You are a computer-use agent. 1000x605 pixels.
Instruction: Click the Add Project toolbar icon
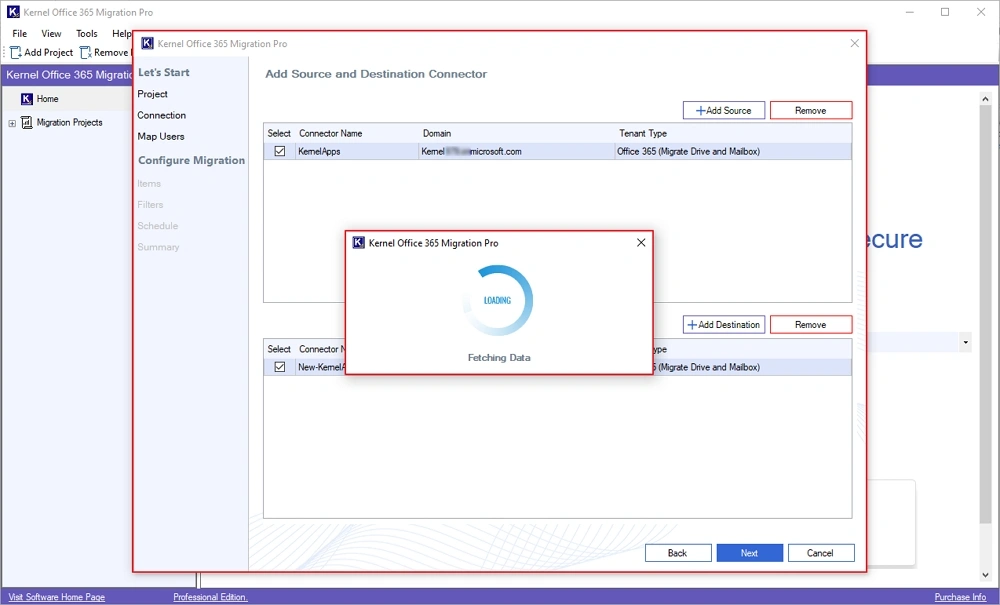pos(16,53)
